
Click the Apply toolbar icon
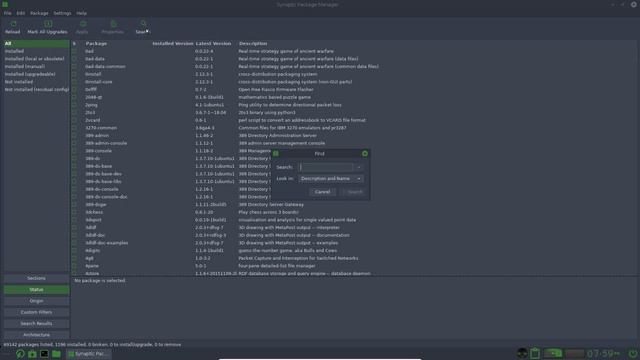(83, 24)
